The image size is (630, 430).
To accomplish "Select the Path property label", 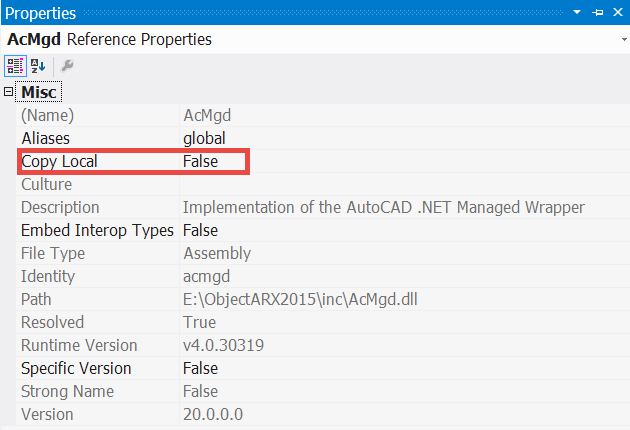I will click(36, 299).
